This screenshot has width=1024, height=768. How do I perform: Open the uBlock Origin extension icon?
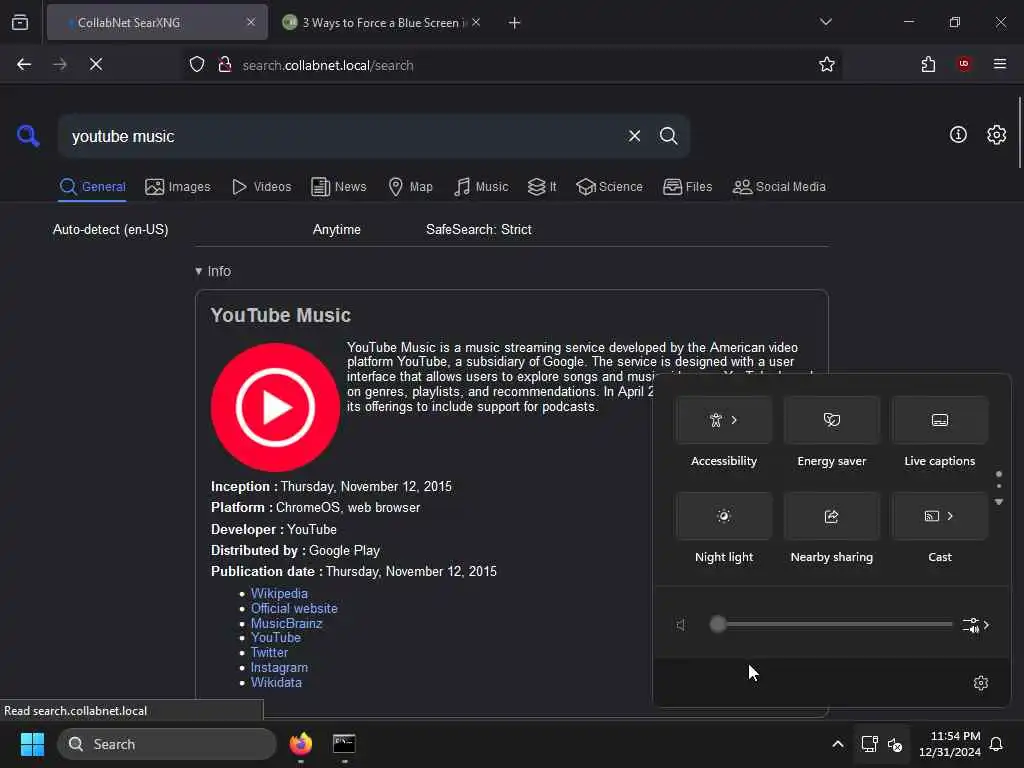pos(963,64)
